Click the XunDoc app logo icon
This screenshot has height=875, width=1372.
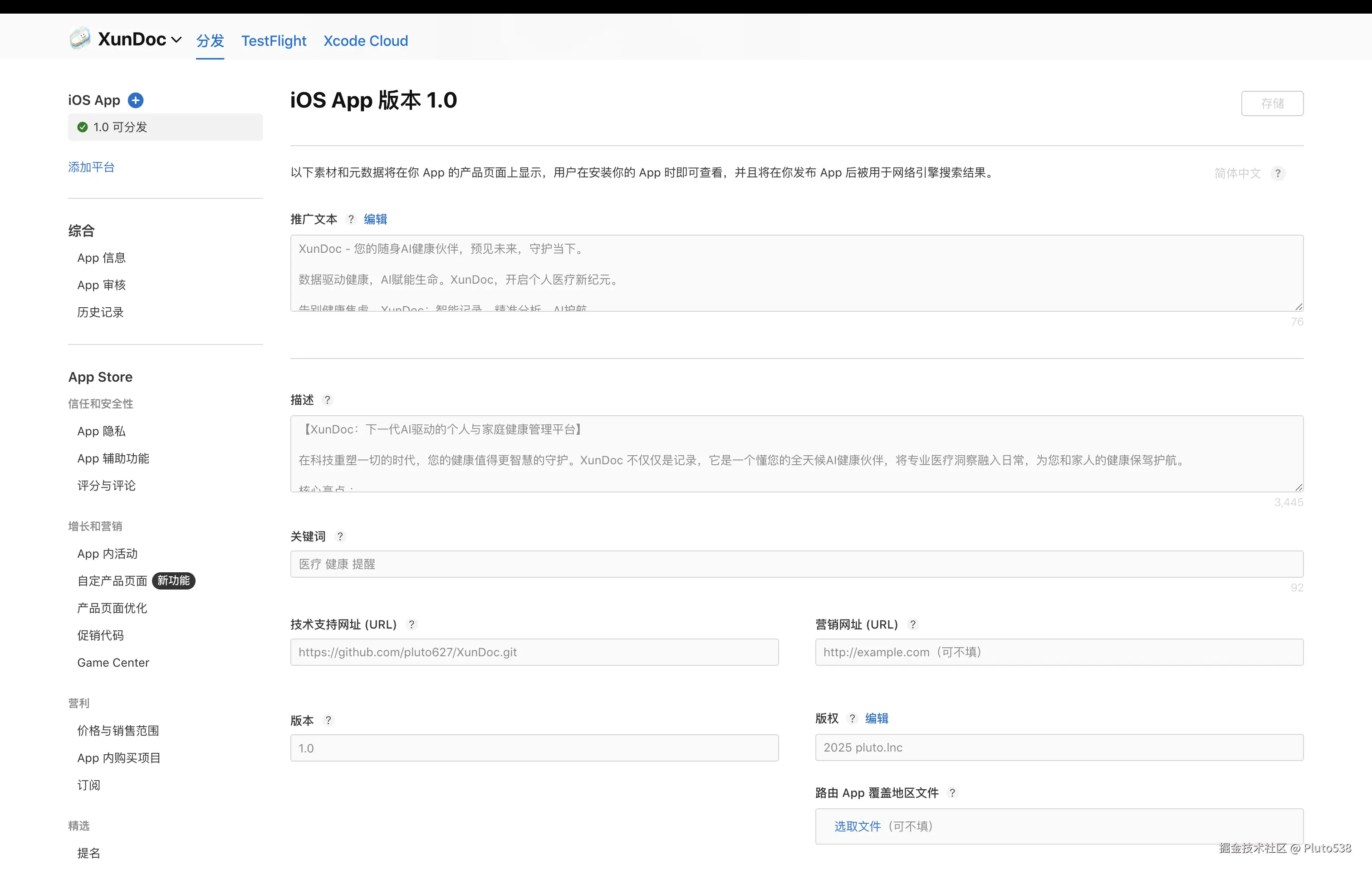point(80,39)
